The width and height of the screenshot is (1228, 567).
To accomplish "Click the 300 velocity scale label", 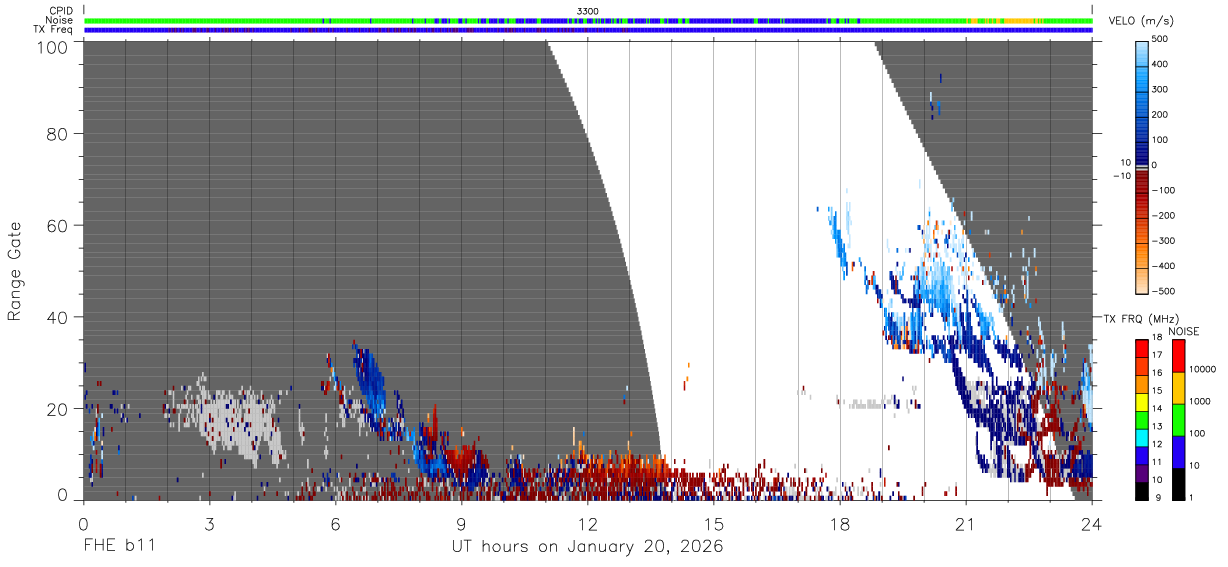I will point(1162,90).
